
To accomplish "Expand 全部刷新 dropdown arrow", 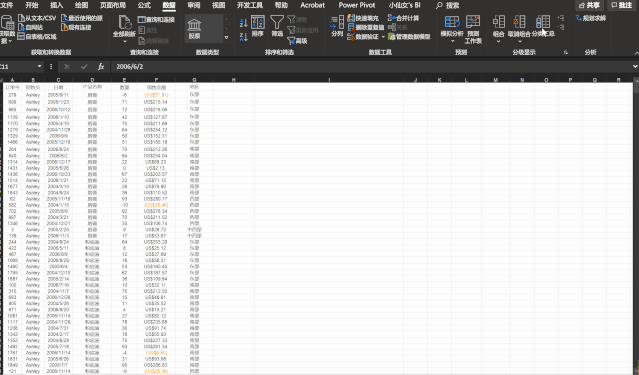I will 124,41.
